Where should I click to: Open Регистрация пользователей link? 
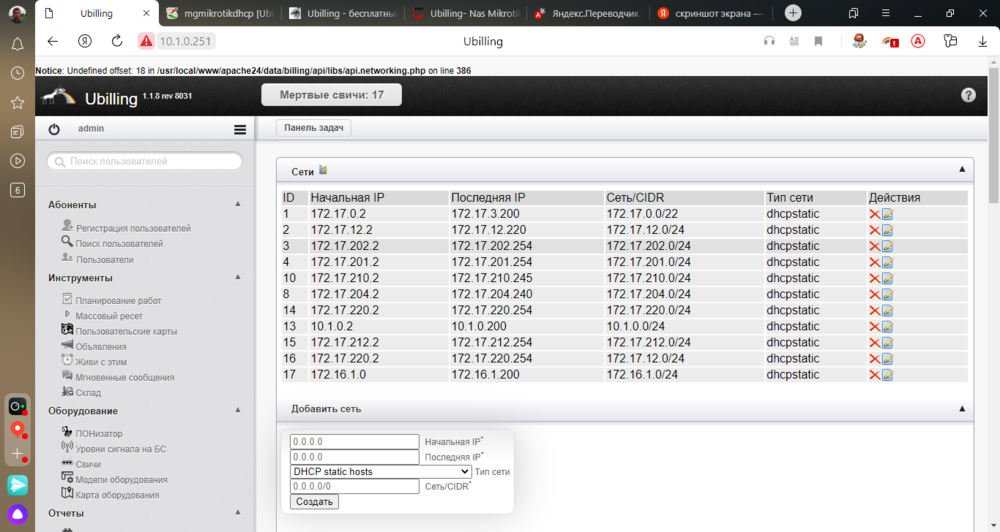[133, 228]
